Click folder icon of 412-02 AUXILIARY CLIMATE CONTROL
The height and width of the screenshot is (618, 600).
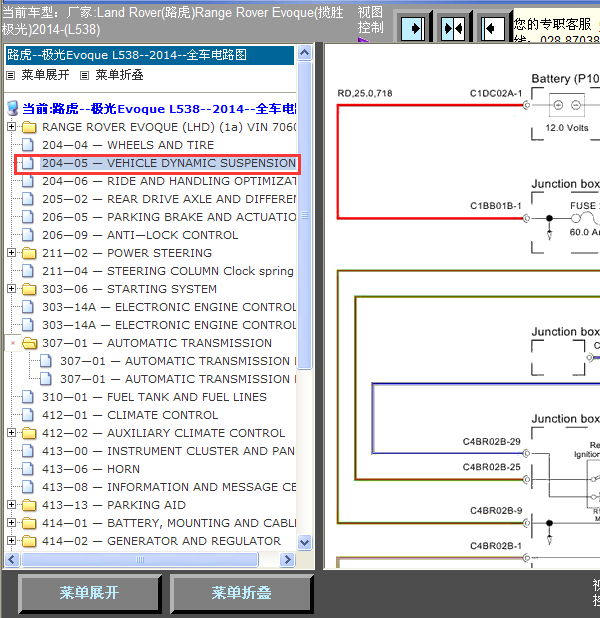click(29, 433)
